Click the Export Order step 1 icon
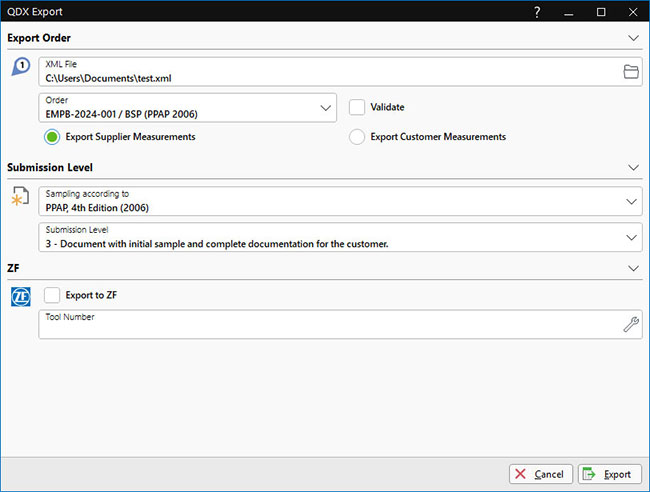Image resolution: width=650 pixels, height=492 pixels. click(21, 68)
